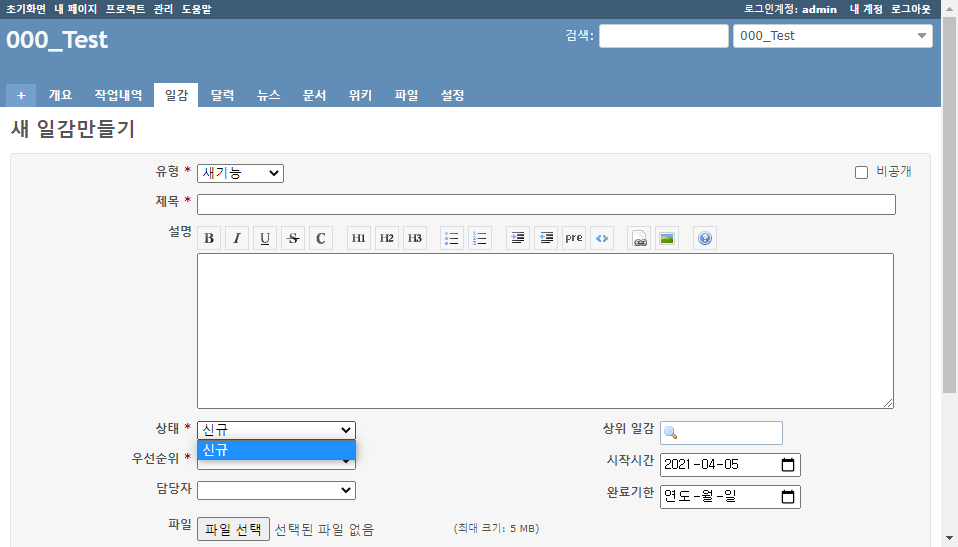Collapse the 상태 status dropdown
Viewport: 958px width, 547px height.
[276, 430]
